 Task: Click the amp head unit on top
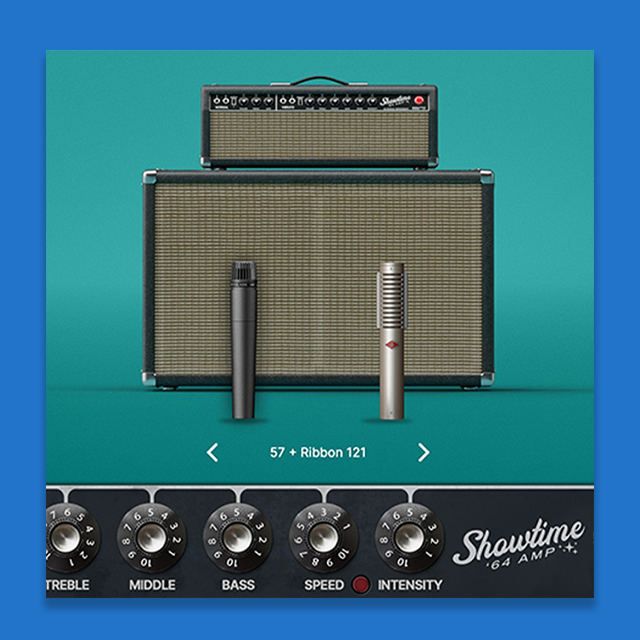(x=319, y=126)
